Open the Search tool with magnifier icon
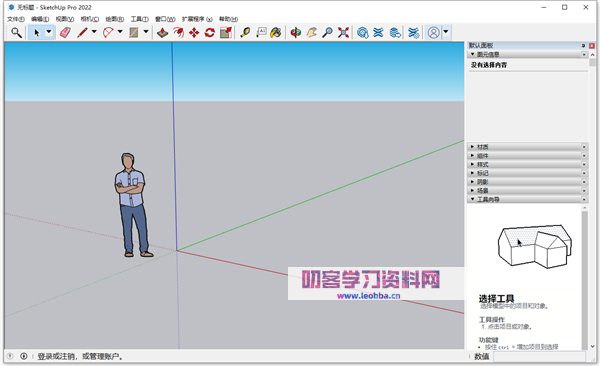This screenshot has width=600, height=366. [x=16, y=33]
